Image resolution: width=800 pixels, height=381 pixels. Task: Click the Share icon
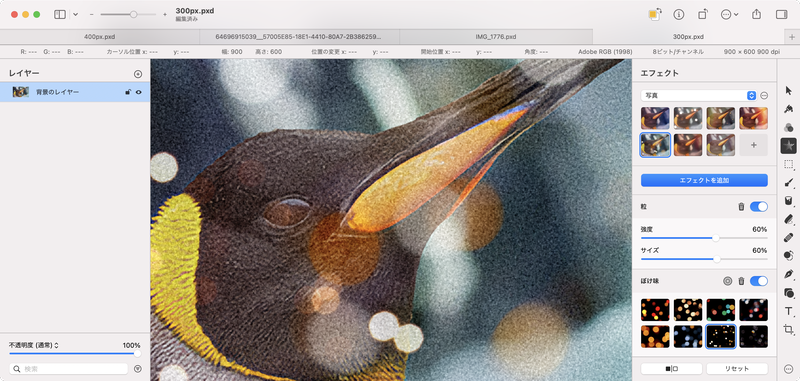tap(757, 14)
